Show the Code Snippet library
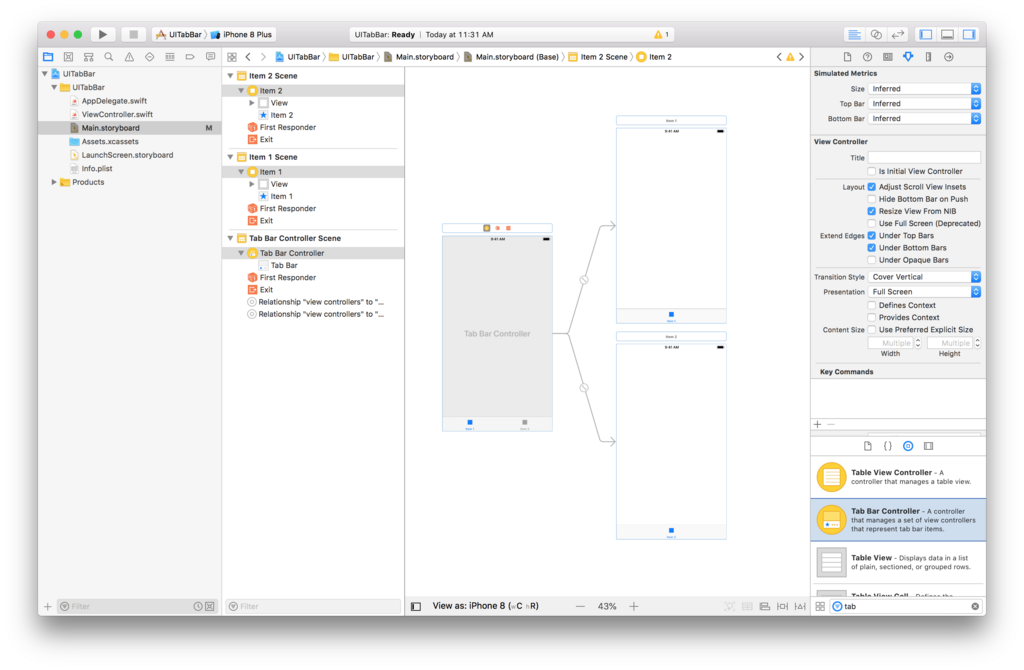The width and height of the screenshot is (1024, 670). [x=888, y=446]
